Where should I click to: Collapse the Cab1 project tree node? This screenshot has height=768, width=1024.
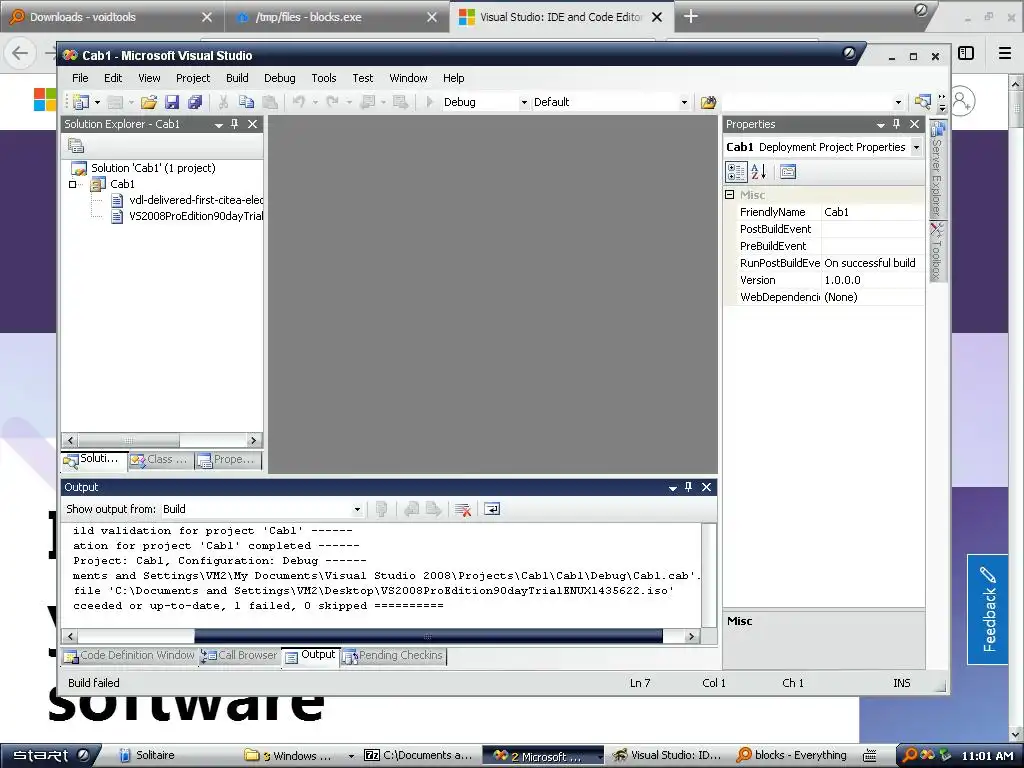[x=72, y=184]
